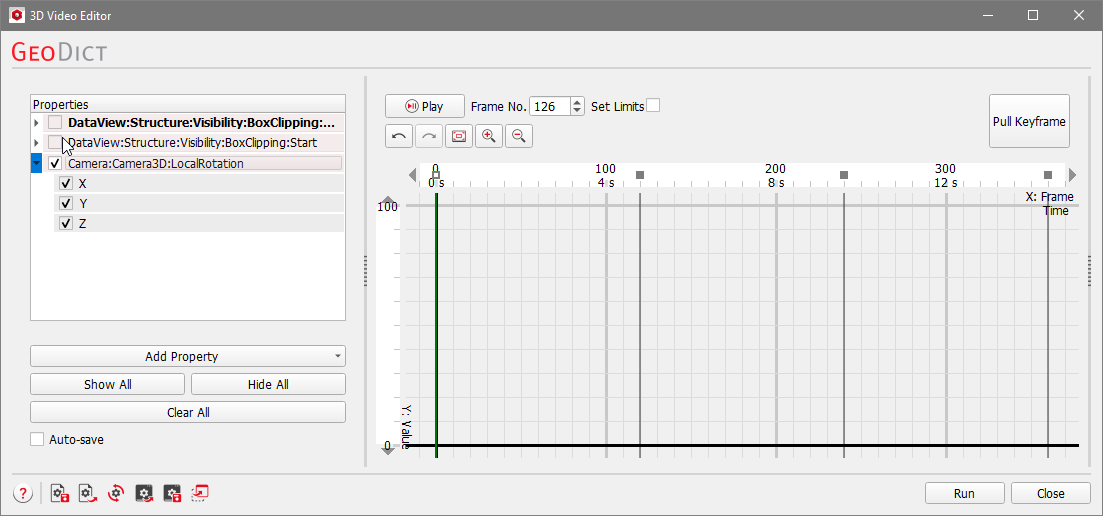Open help with the question mark icon
This screenshot has width=1103, height=516.
tap(23, 493)
